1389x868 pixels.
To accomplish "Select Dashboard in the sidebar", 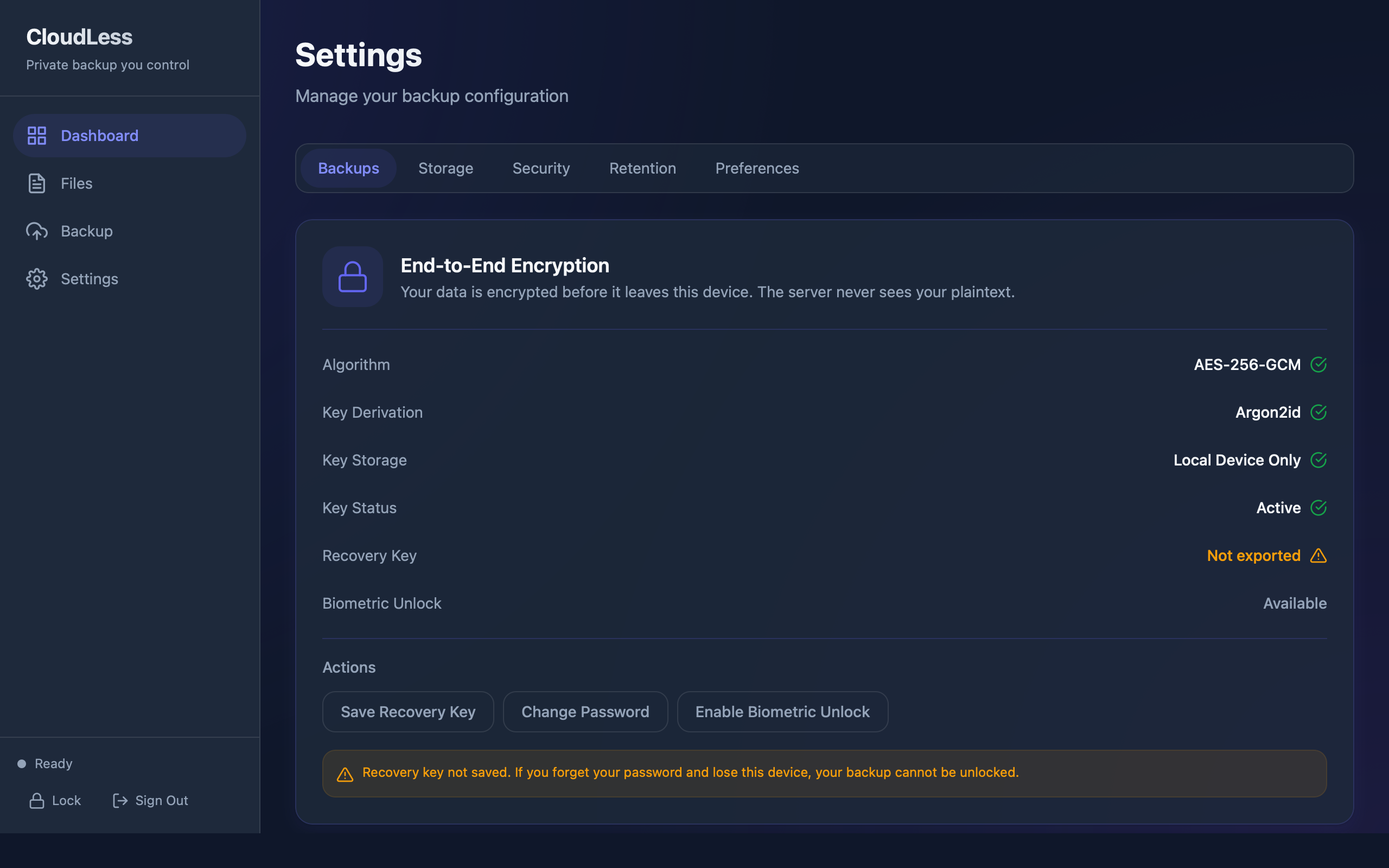I will click(x=130, y=136).
